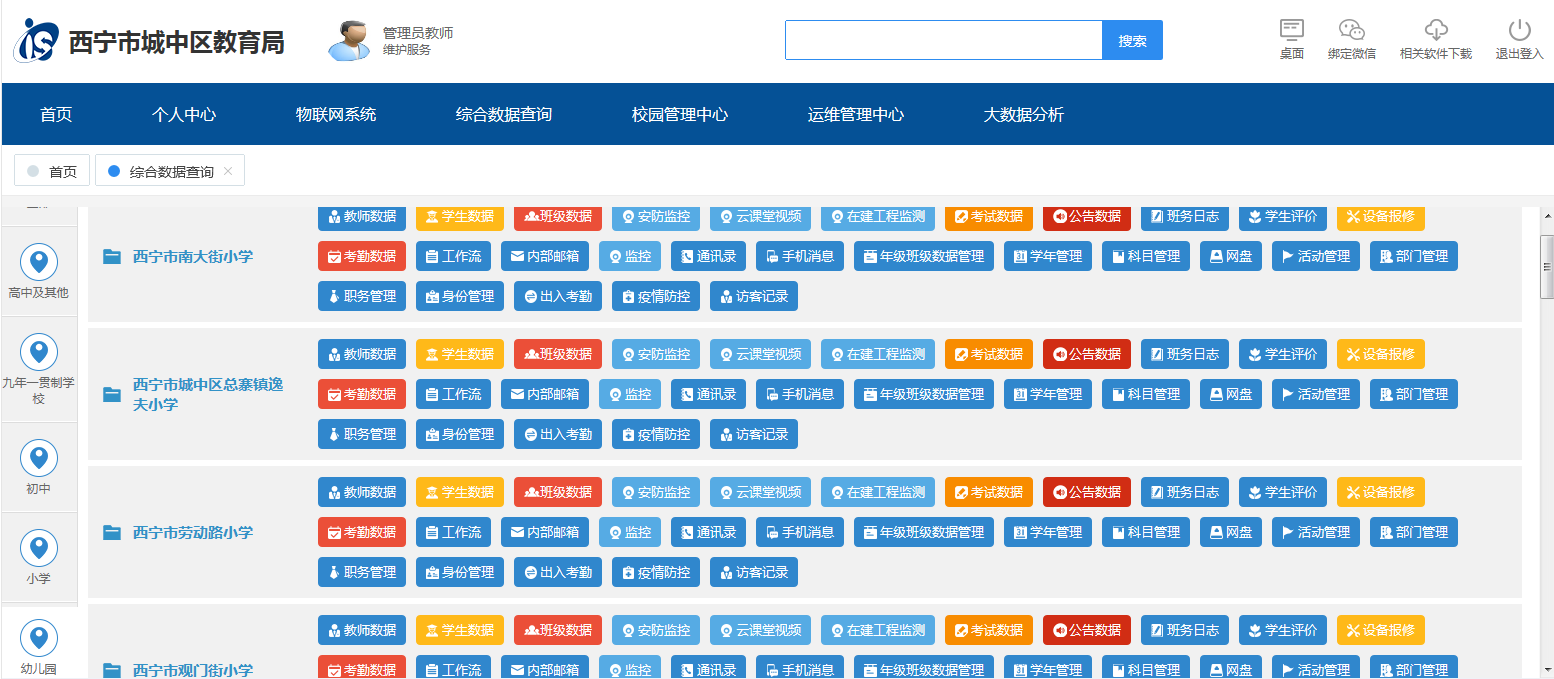Click the 搜索 search button
The image size is (1554, 679).
pos(1133,40)
